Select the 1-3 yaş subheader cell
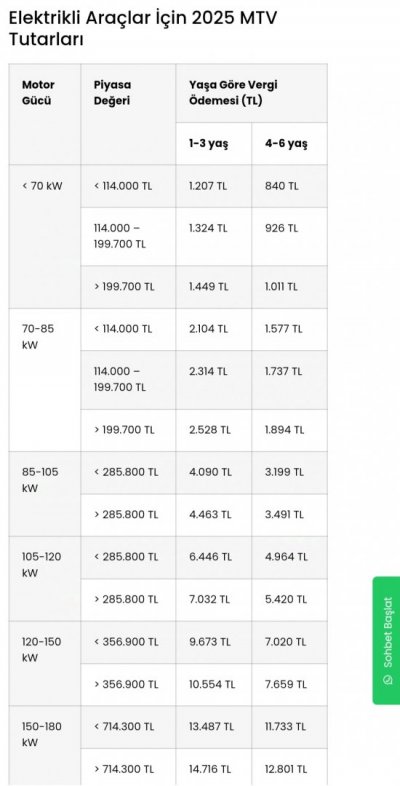Viewport: 400px width, 786px height. pyautogui.click(x=214, y=144)
